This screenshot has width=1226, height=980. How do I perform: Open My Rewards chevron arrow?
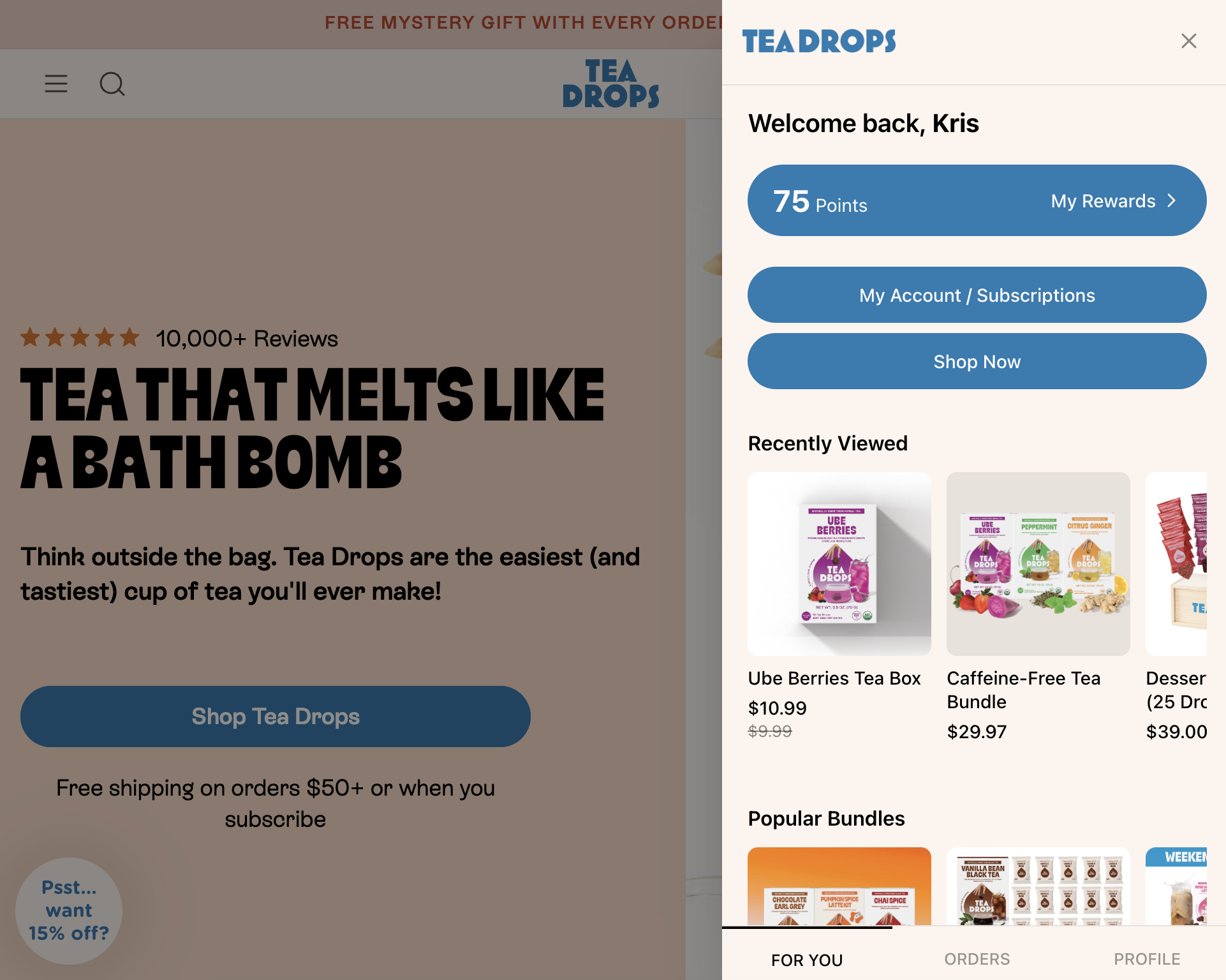(1171, 201)
